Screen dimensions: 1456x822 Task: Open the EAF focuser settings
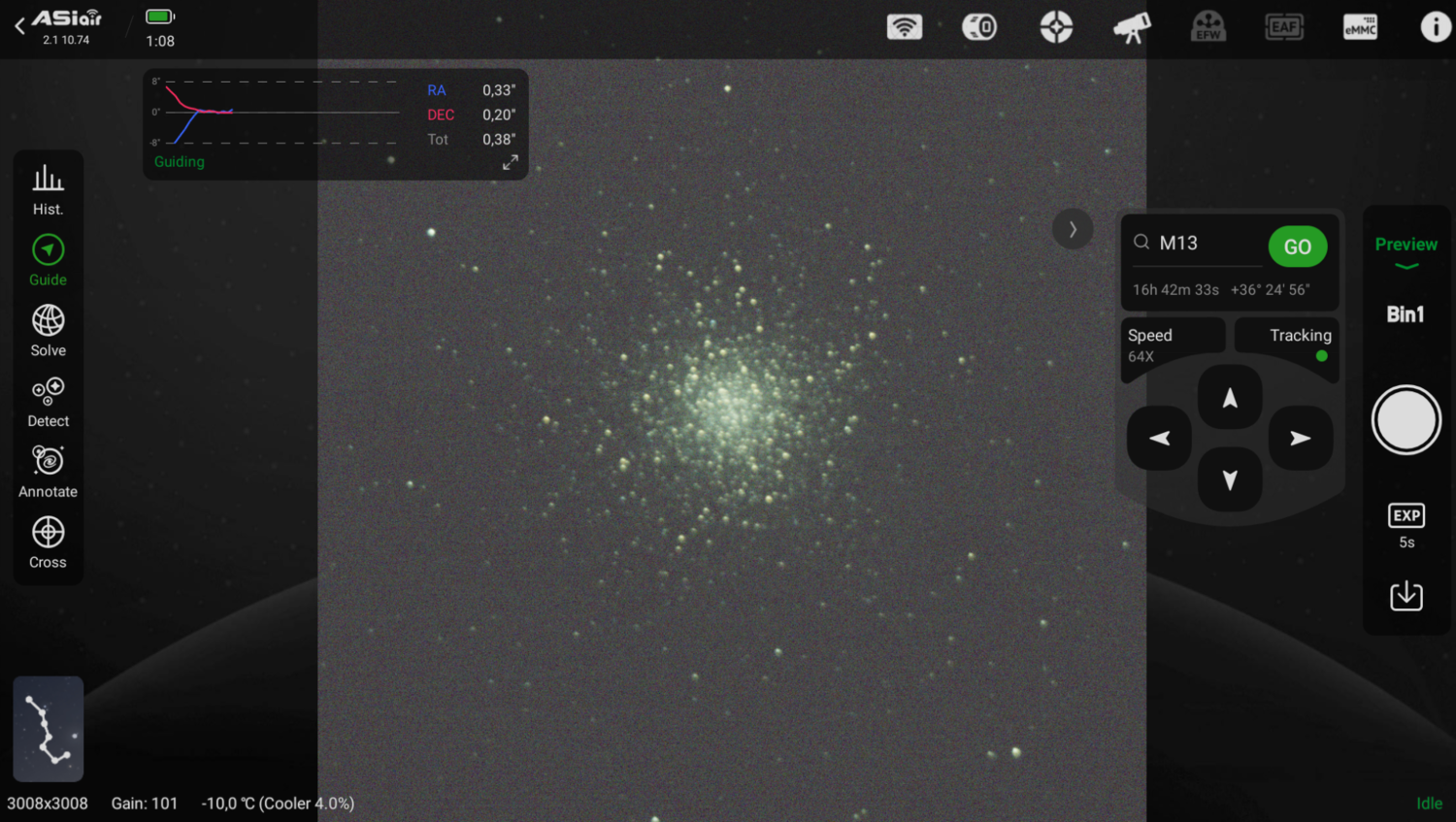tap(1283, 26)
